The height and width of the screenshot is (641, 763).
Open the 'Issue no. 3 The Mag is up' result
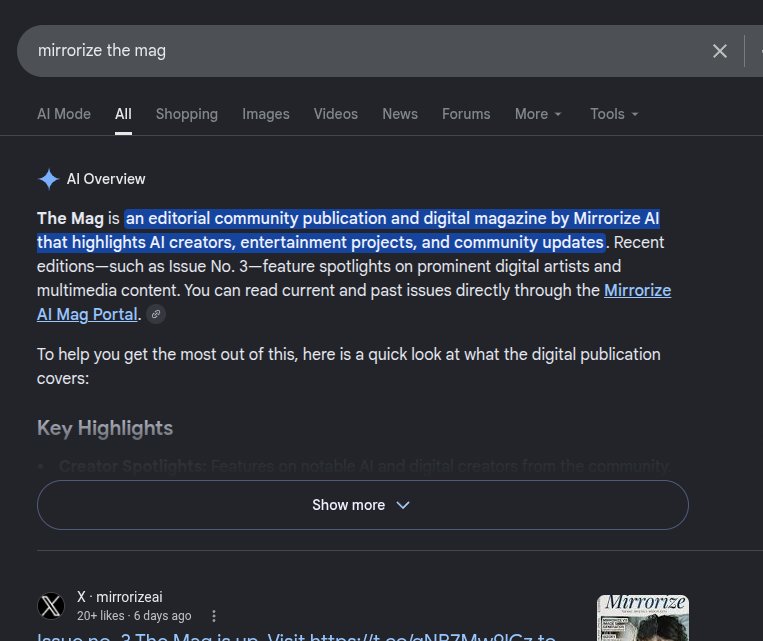click(x=296, y=637)
